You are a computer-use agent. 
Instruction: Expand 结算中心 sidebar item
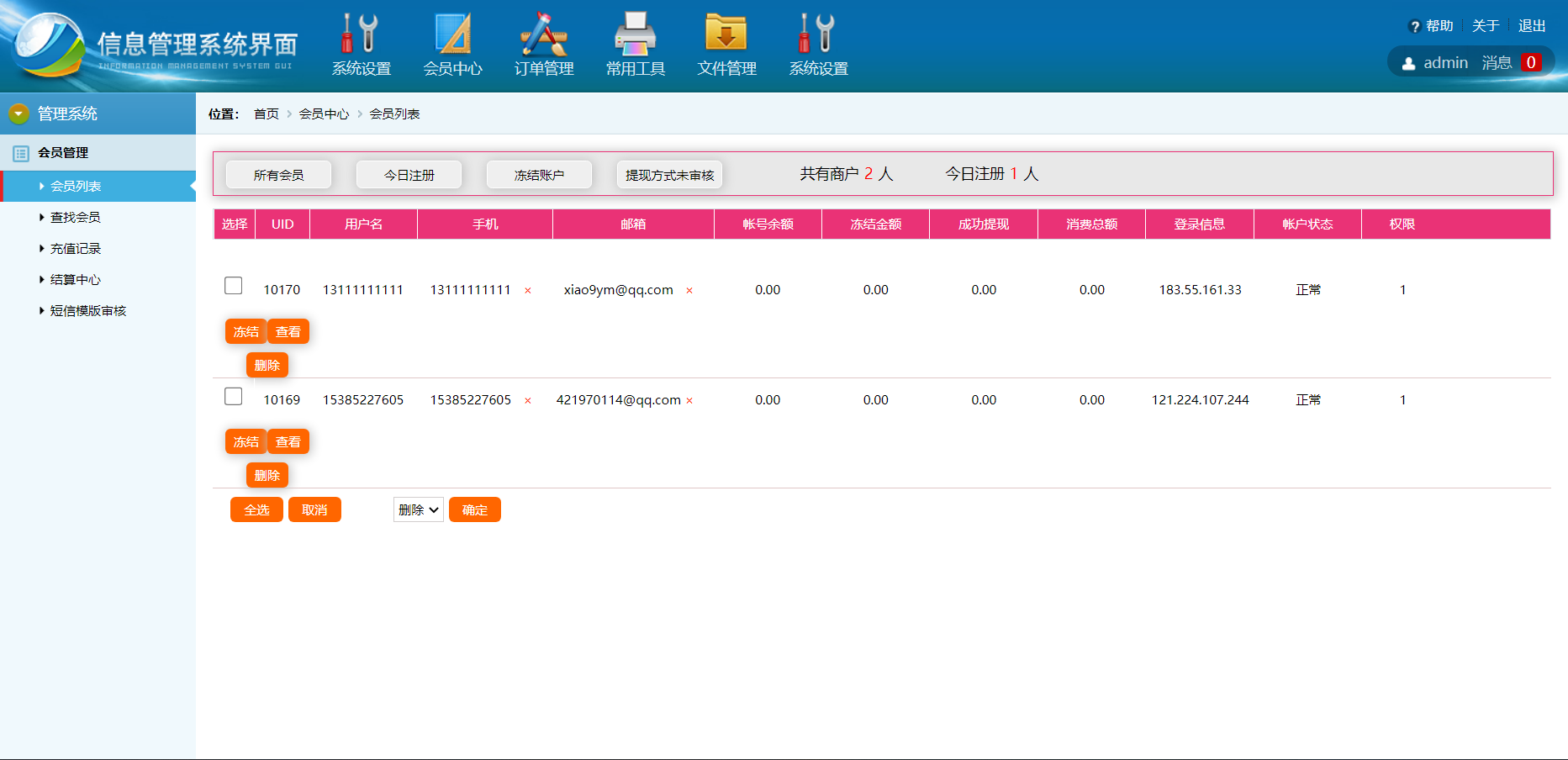75,279
